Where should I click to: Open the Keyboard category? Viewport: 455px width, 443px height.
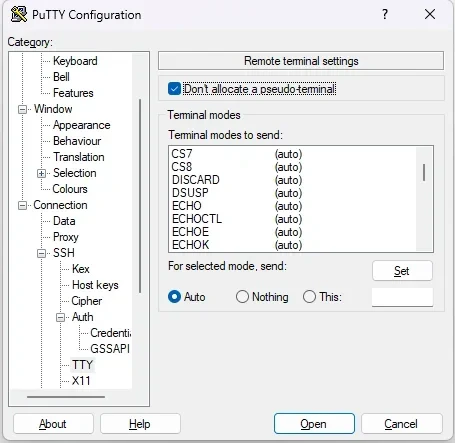[x=75, y=61]
